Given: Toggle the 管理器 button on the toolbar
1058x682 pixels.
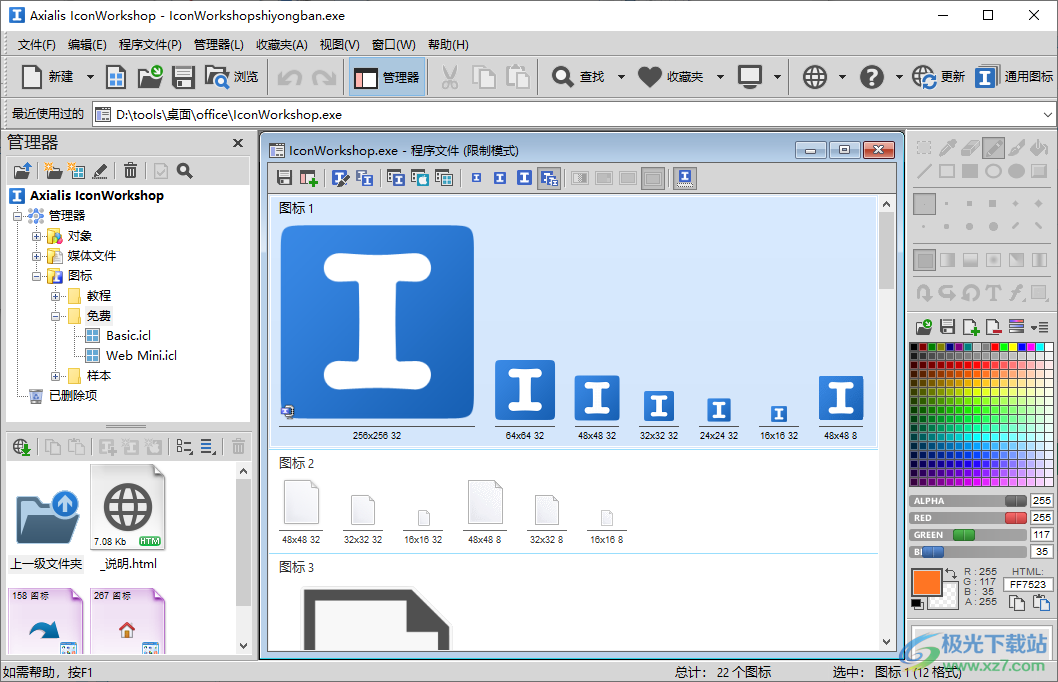Looking at the screenshot, I should [386, 76].
